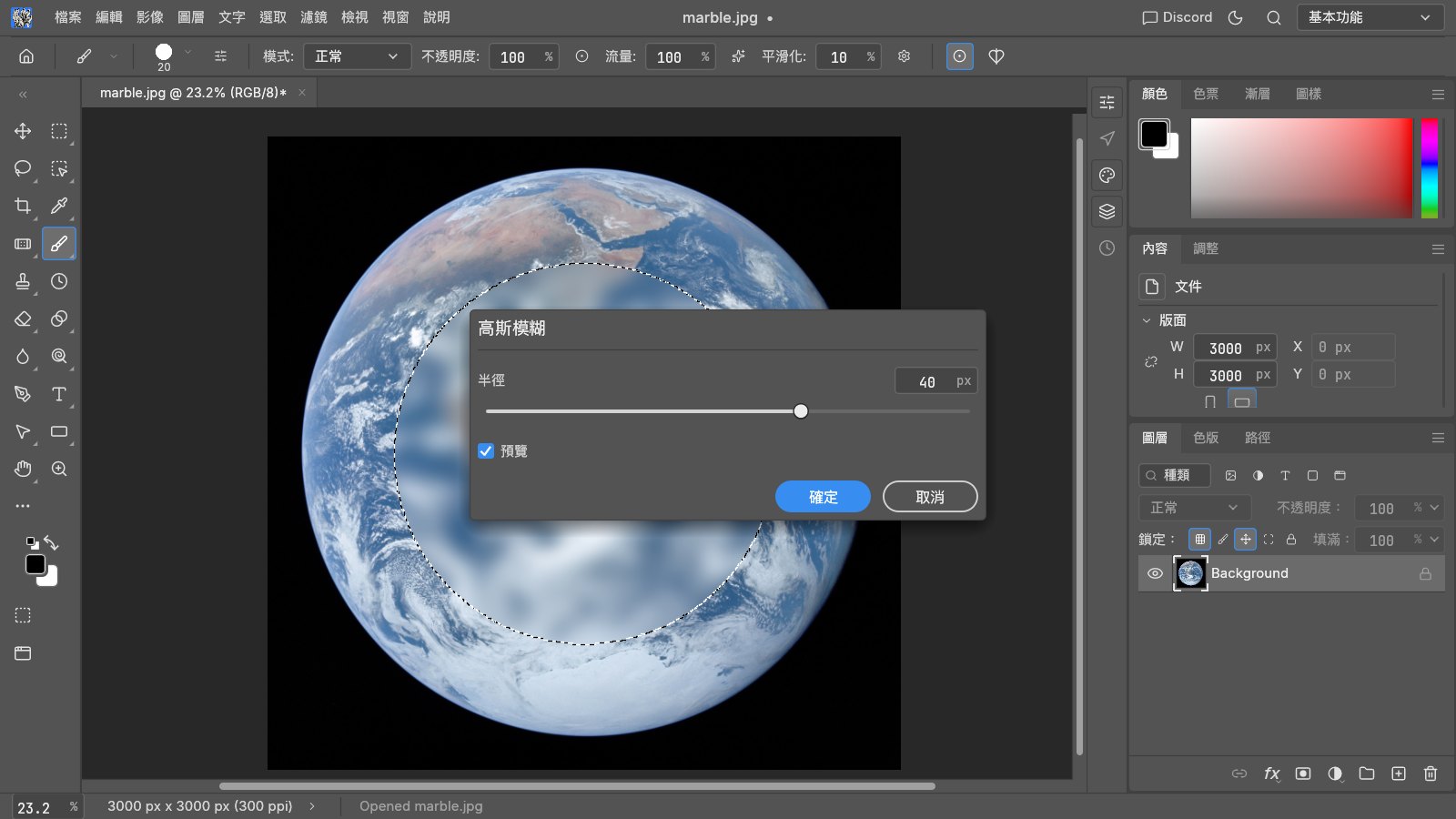Uncheck the 預覽 preview checkbox
1456x819 pixels.
click(x=486, y=451)
